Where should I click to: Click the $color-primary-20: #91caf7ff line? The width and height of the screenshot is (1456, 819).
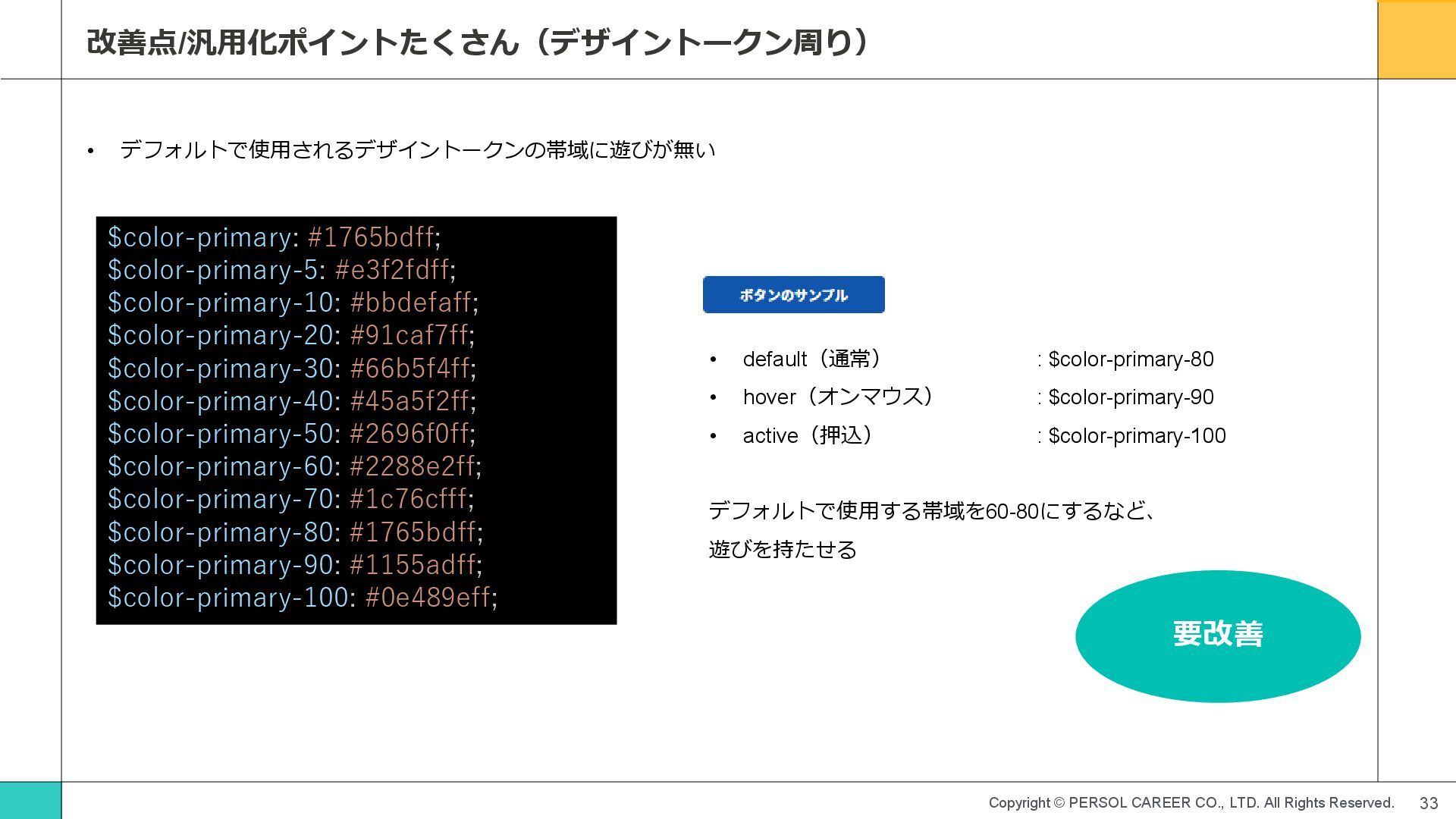tap(291, 335)
